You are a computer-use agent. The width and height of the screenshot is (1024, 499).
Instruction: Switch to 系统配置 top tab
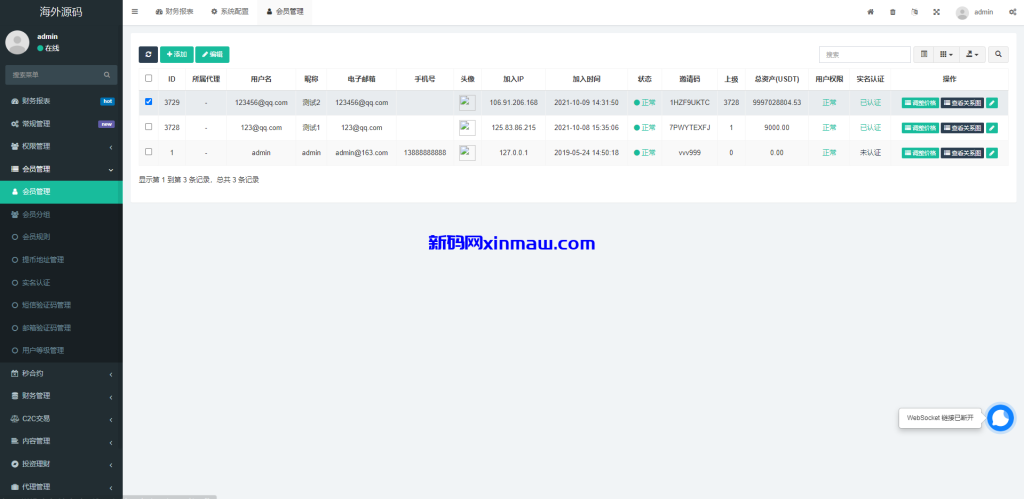pyautogui.click(x=230, y=12)
